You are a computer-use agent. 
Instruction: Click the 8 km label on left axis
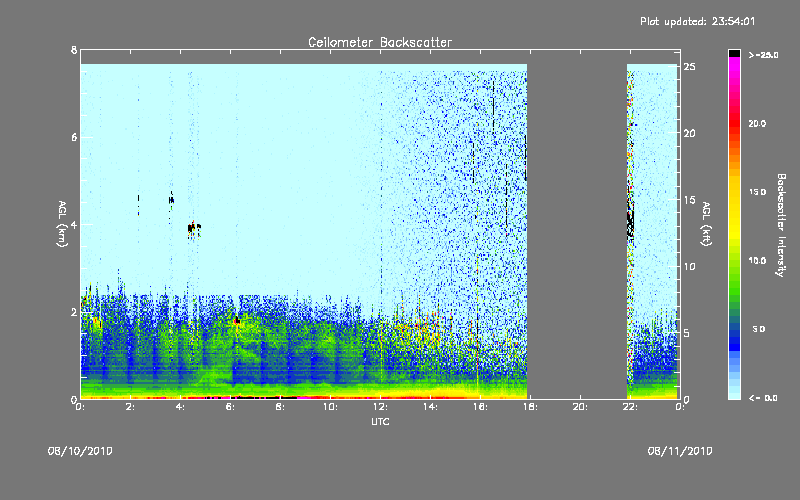74,50
